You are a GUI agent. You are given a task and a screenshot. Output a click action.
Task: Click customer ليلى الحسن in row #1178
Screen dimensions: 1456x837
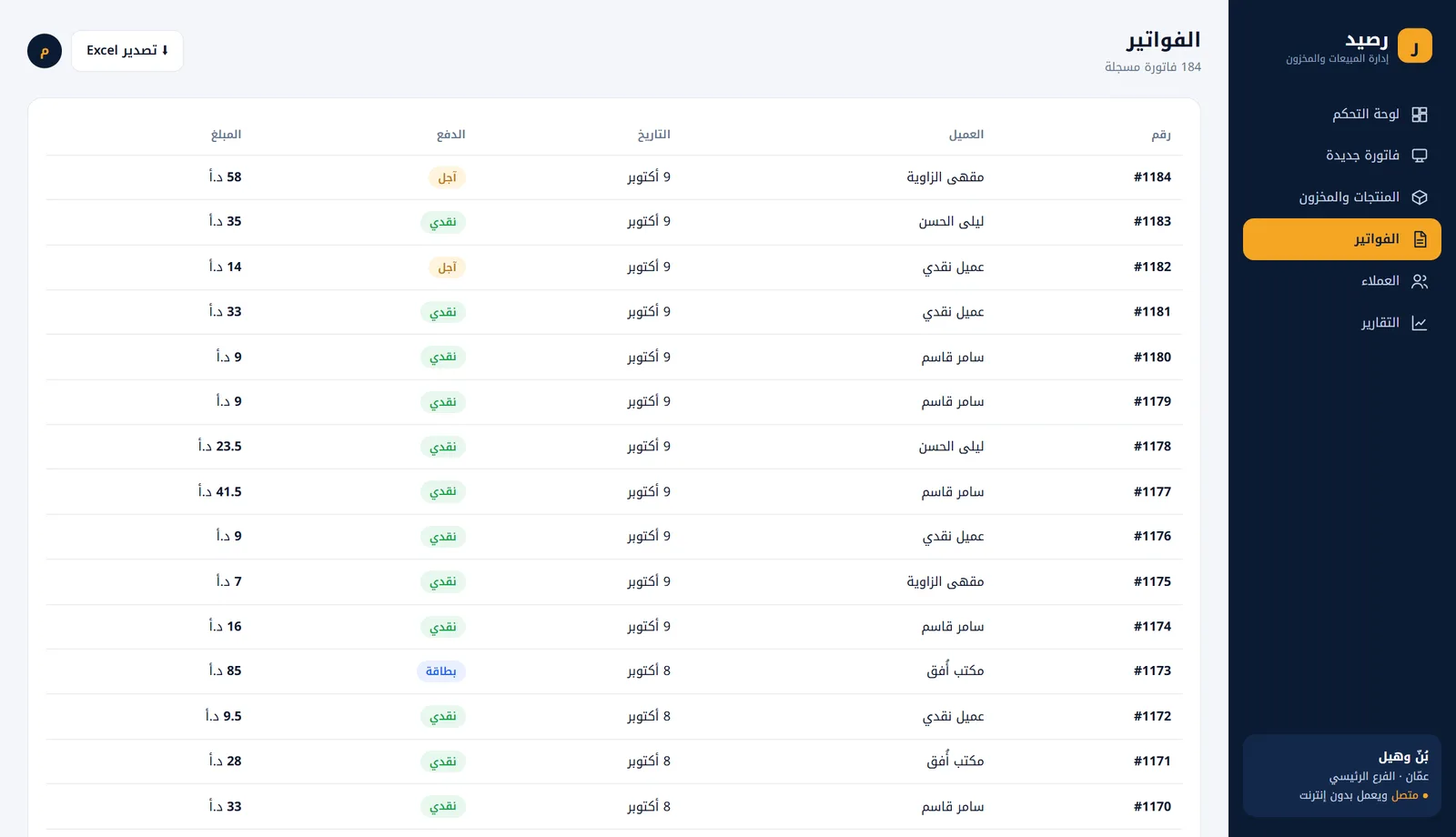click(951, 447)
